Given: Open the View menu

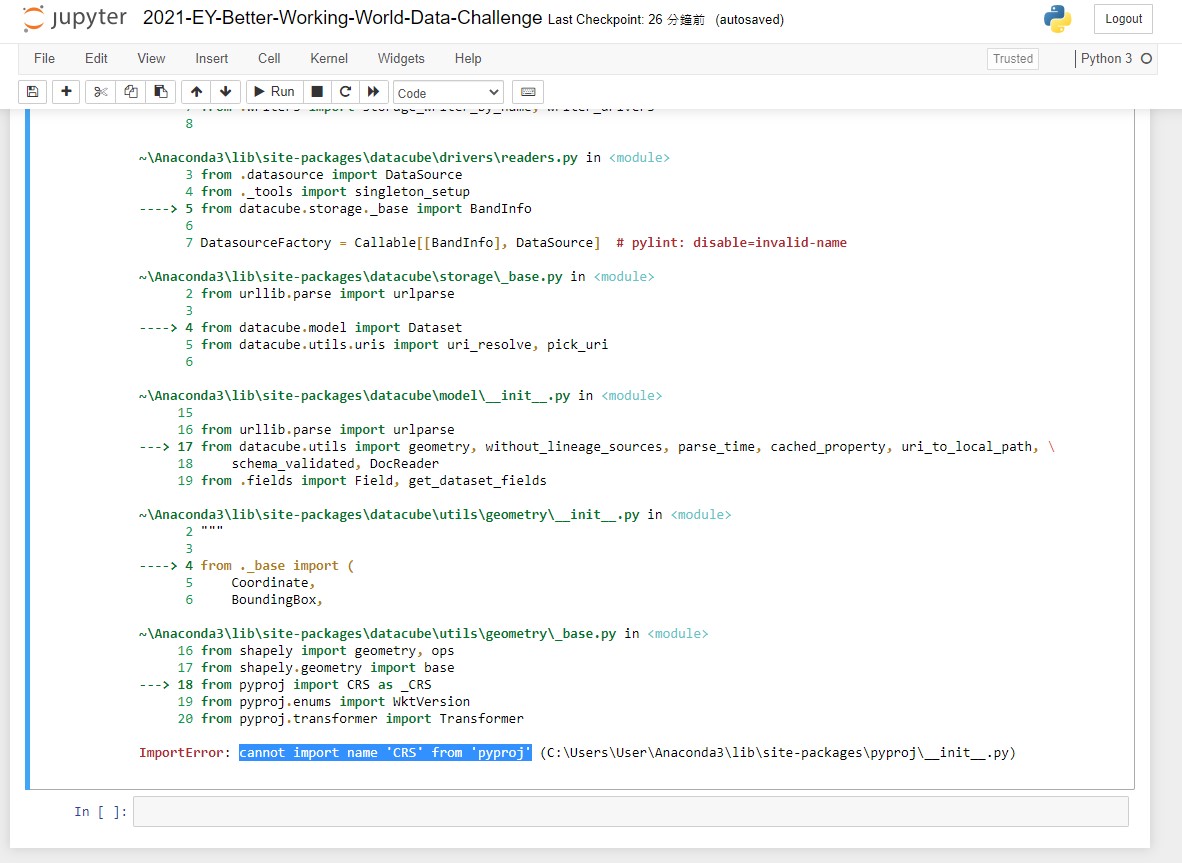Looking at the screenshot, I should tap(151, 58).
